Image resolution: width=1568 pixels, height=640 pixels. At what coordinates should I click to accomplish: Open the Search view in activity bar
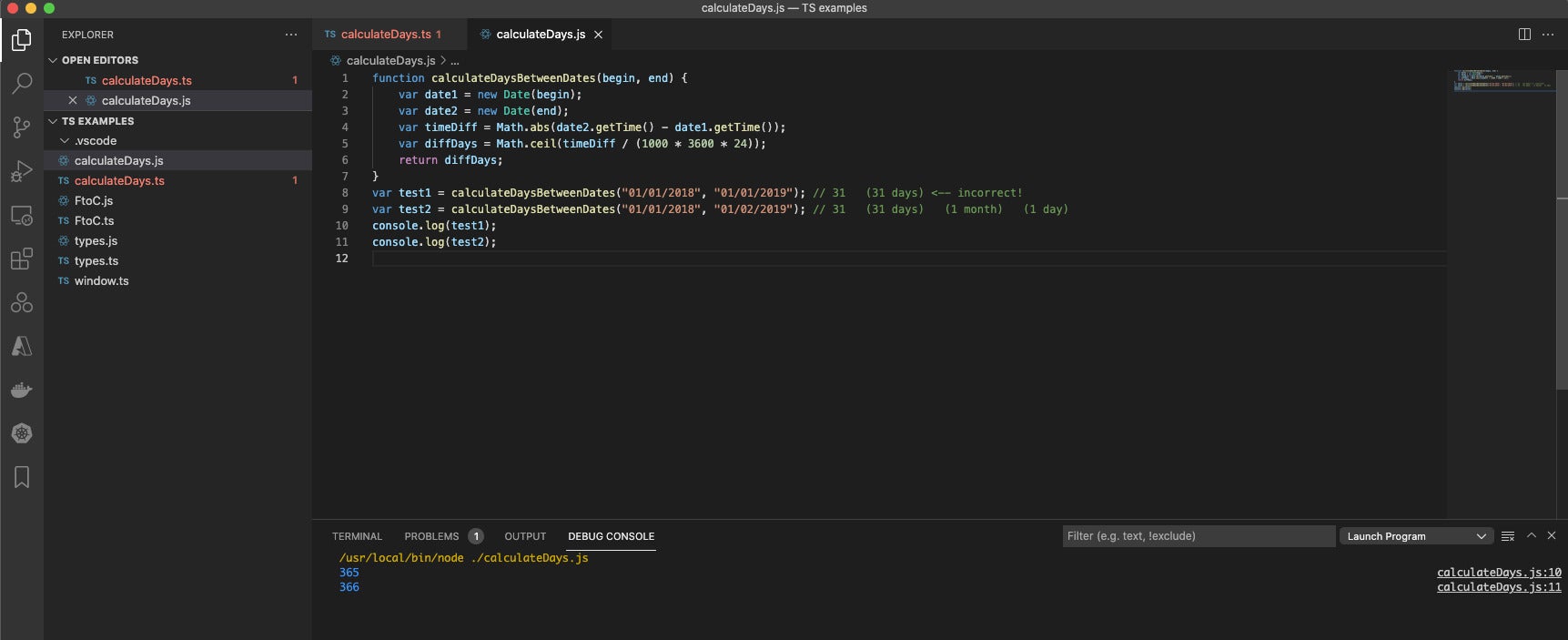click(22, 84)
